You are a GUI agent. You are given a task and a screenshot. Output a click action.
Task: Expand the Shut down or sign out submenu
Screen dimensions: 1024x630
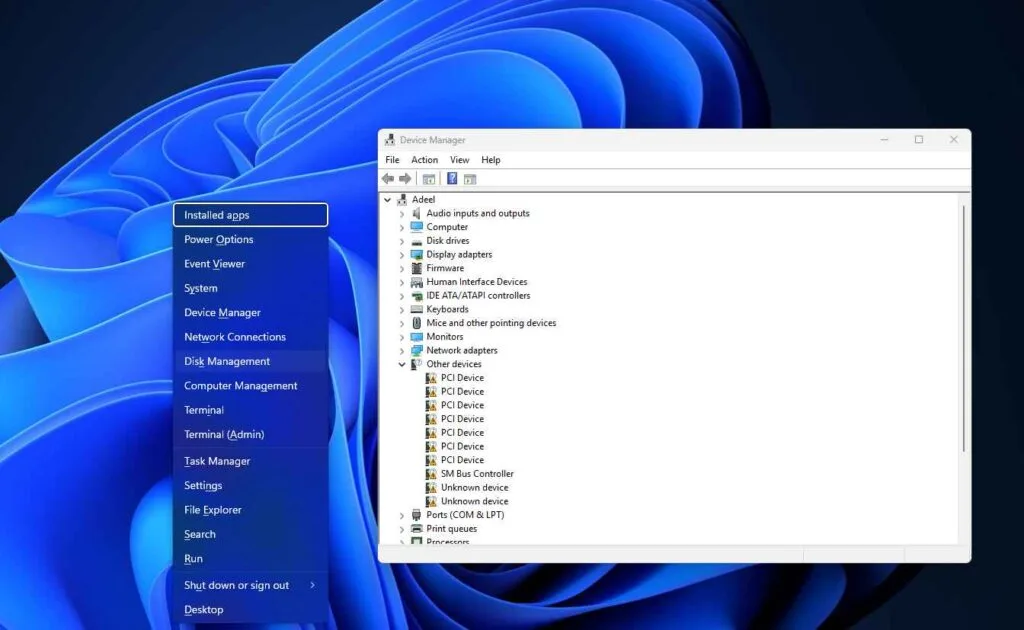click(251, 585)
